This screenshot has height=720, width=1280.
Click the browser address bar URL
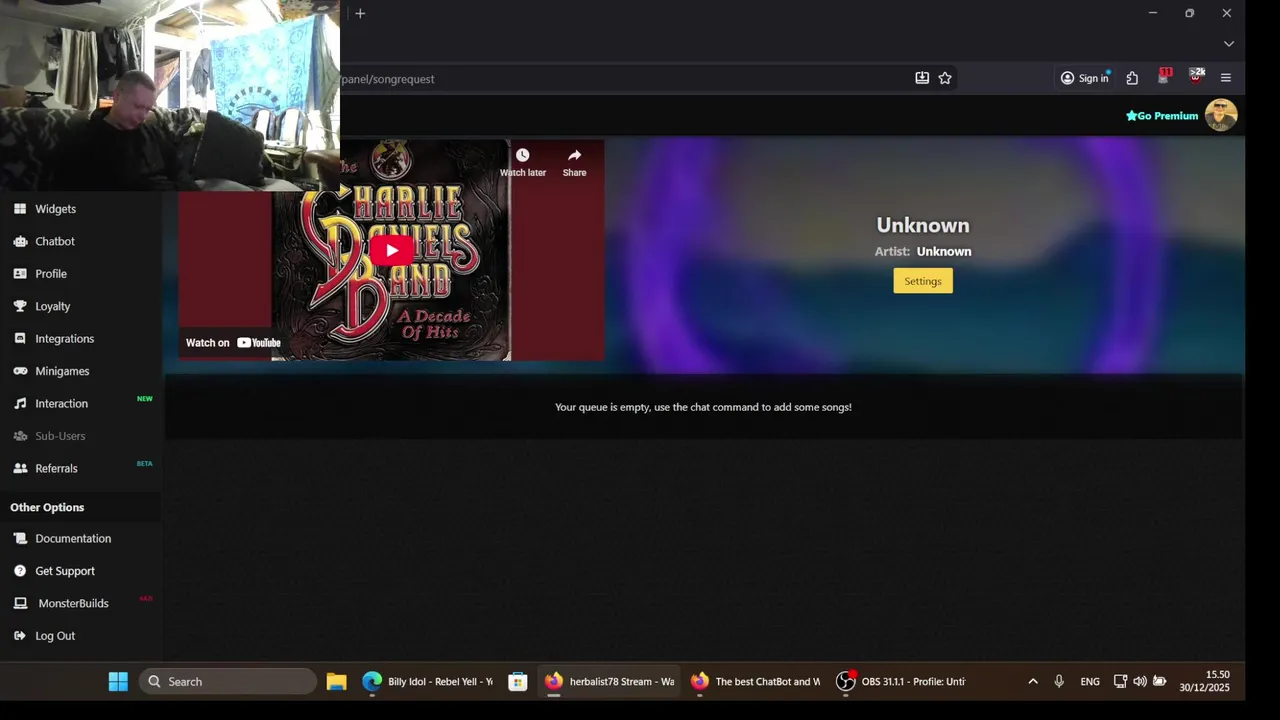[x=388, y=79]
